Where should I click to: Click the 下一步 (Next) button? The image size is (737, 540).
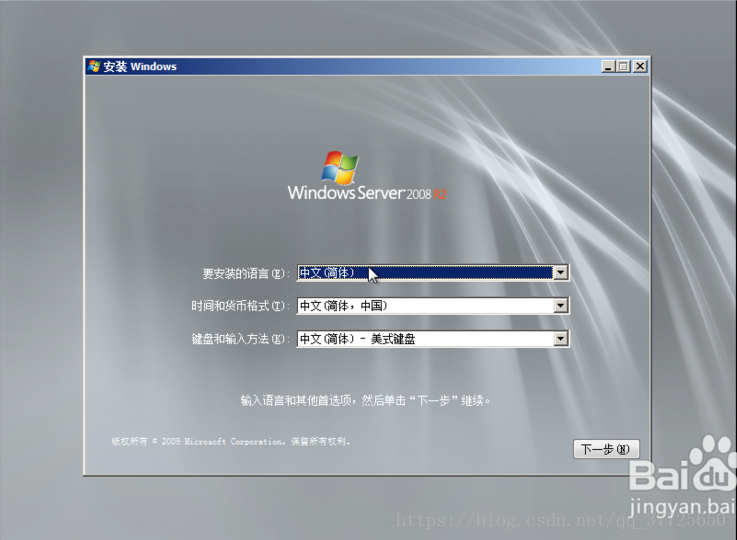pos(606,449)
